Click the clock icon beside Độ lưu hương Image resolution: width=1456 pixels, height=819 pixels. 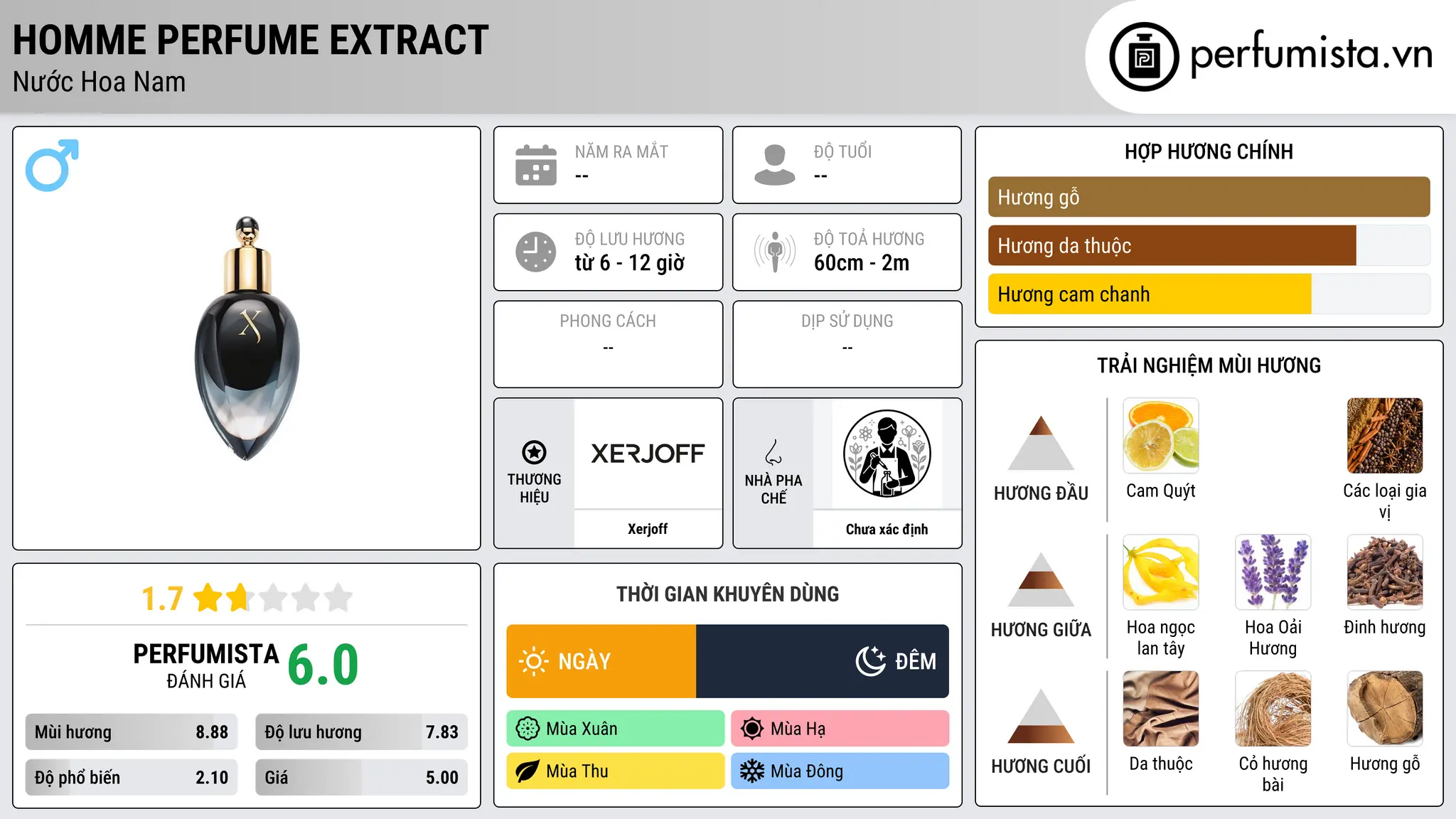pyautogui.click(x=536, y=252)
